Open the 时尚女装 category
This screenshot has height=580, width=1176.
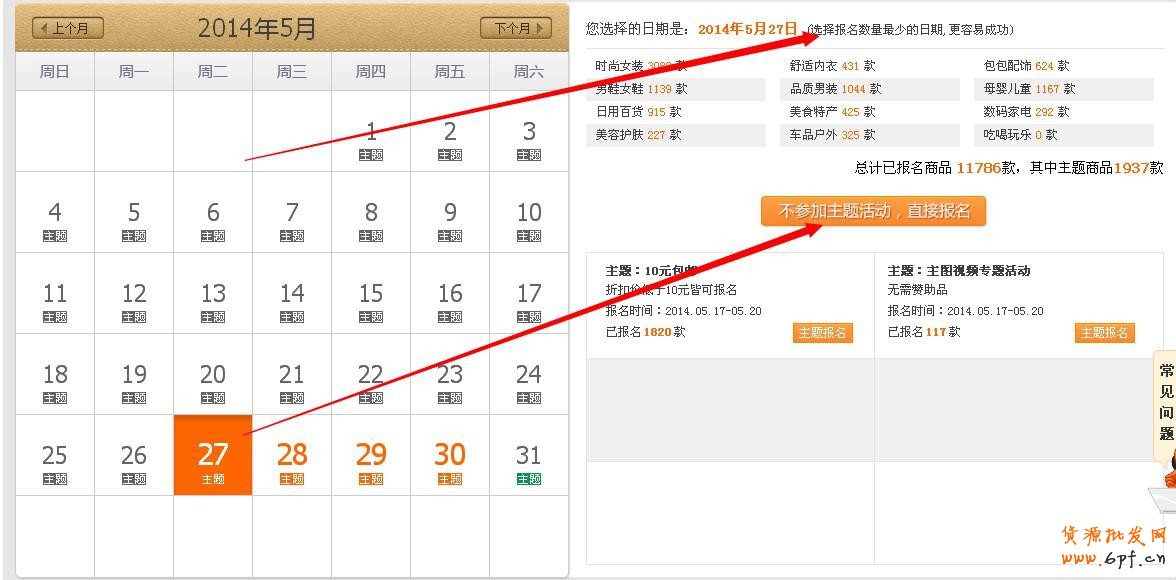pos(620,66)
